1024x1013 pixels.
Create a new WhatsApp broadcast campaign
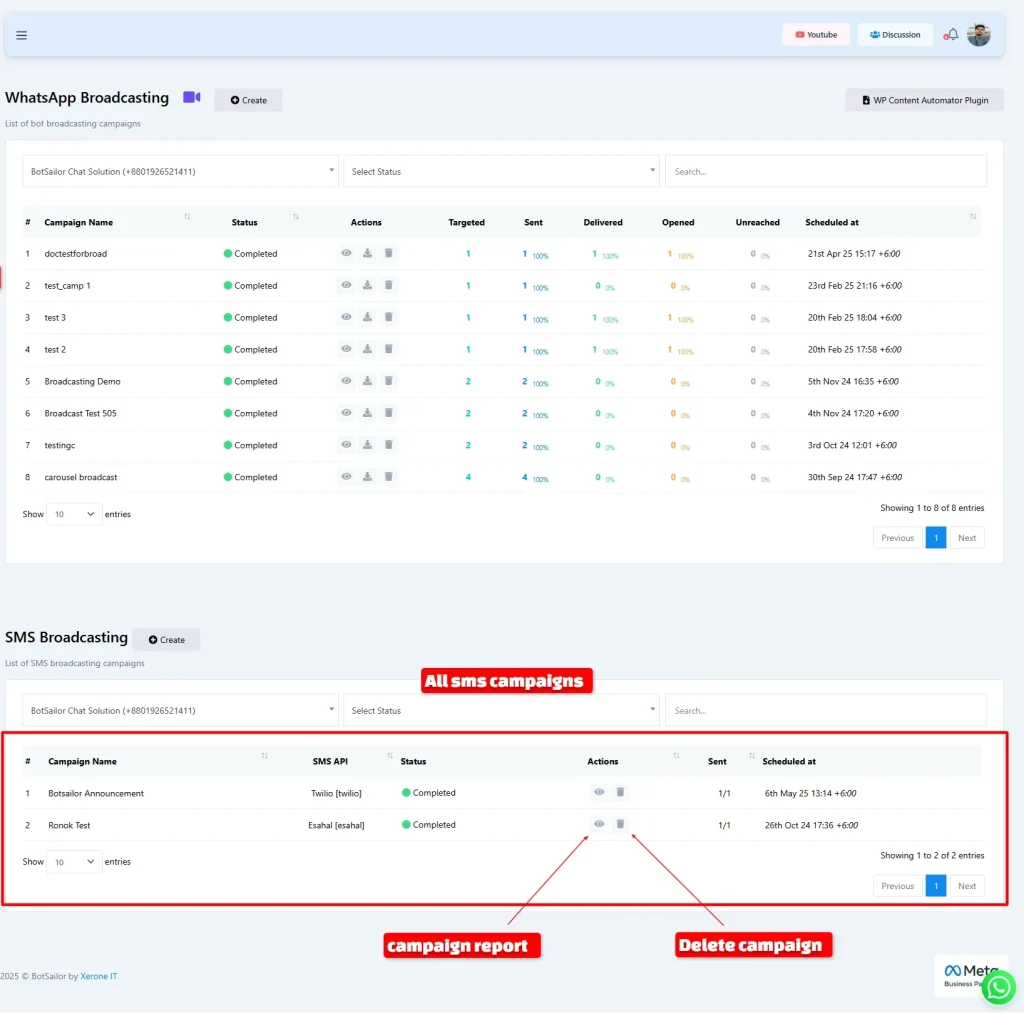(x=248, y=101)
